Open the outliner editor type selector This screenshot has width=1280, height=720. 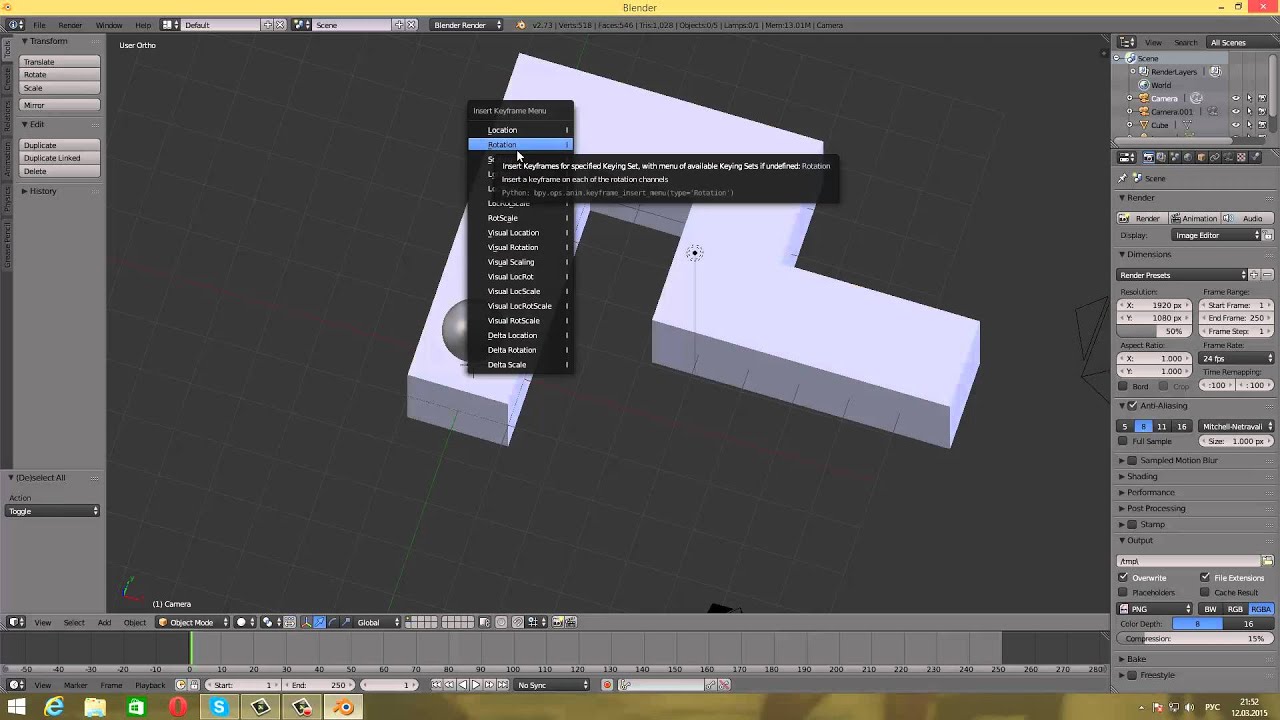point(1127,42)
